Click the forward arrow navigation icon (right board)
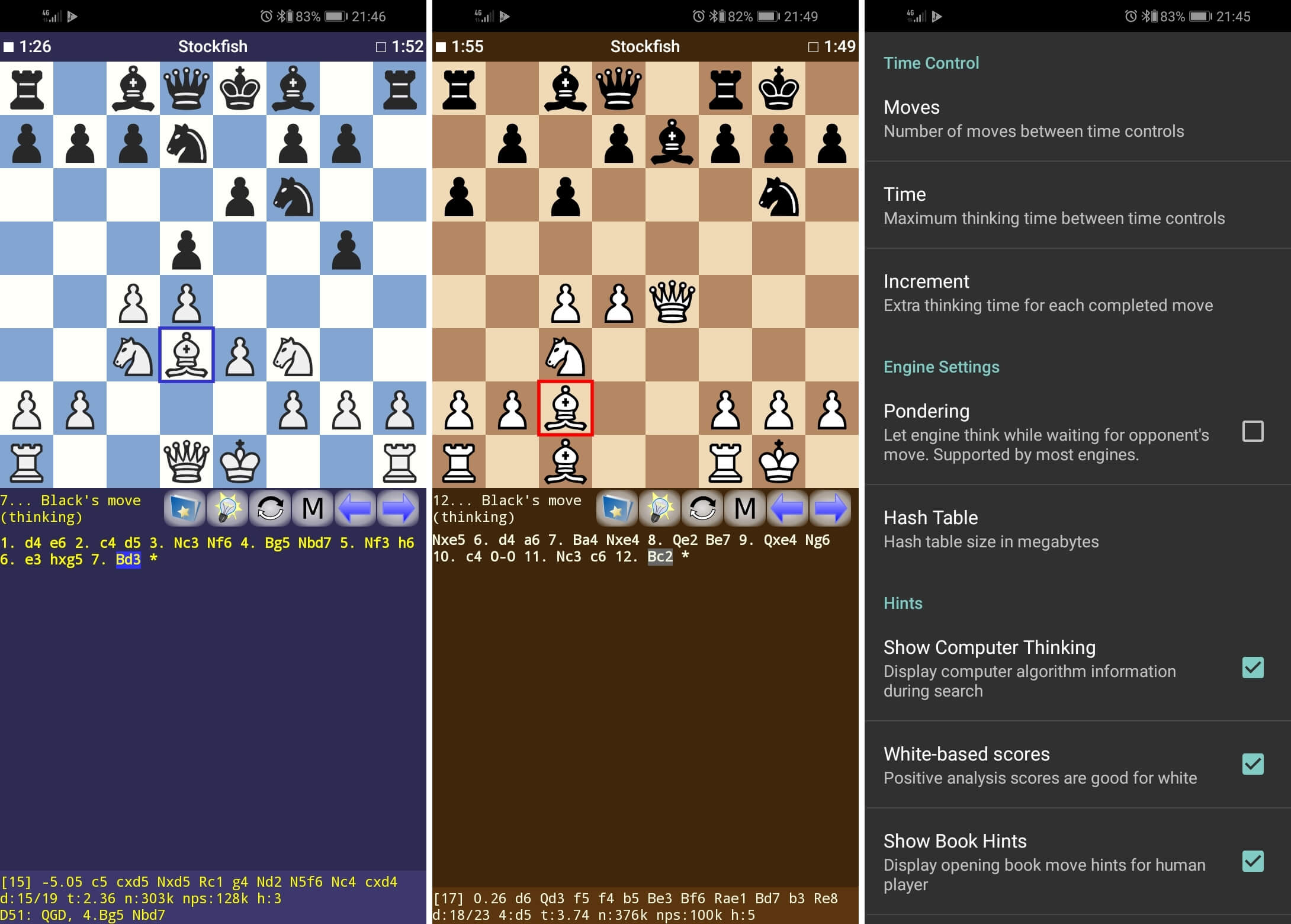This screenshot has width=1291, height=924. coord(834,510)
